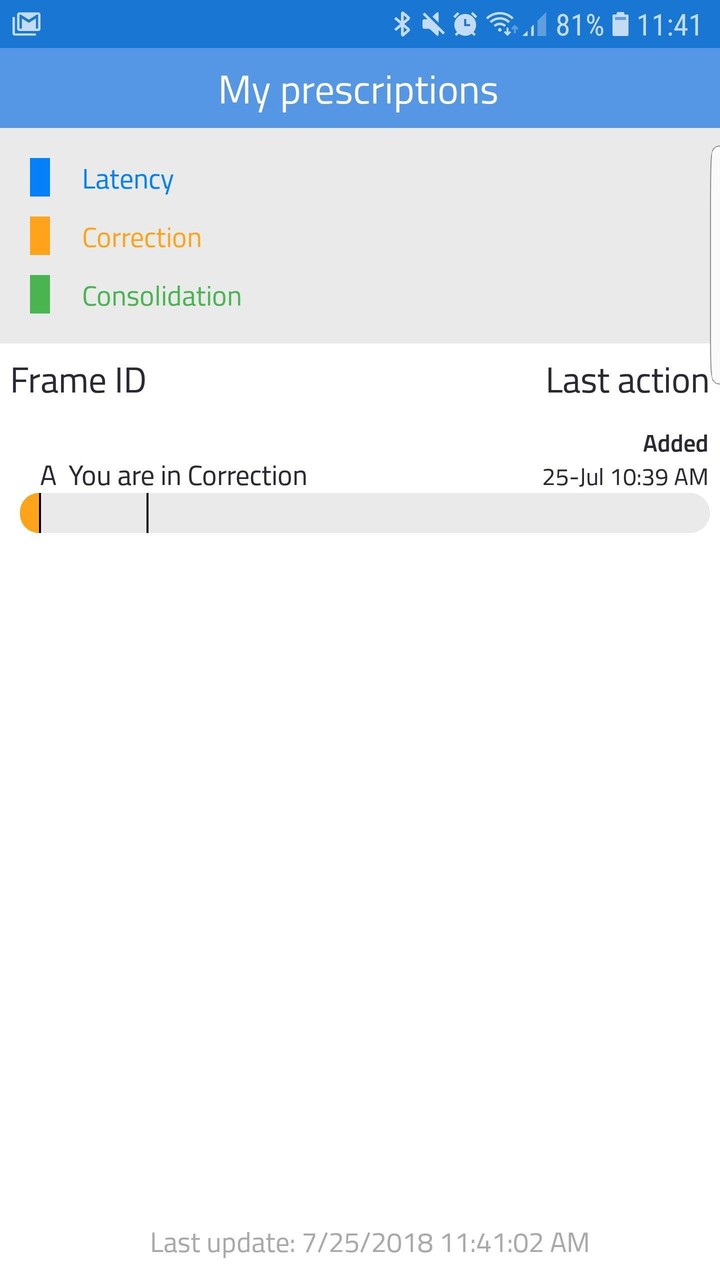Screen dimensions: 720x1280
Task: Tap the alarm clock status bar icon
Action: (463, 24)
